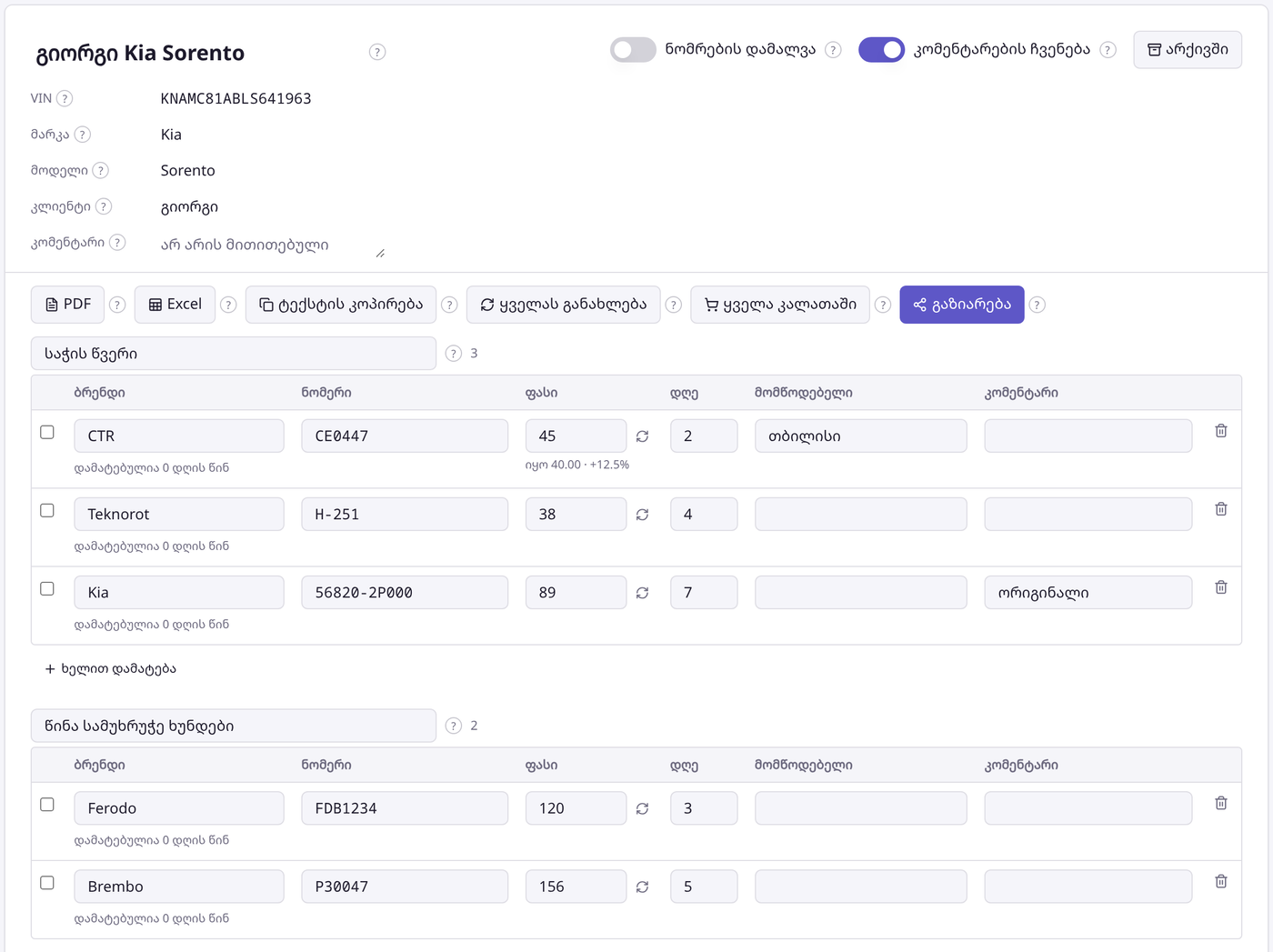Edit the საჭის წვერი group name field

pos(234,354)
